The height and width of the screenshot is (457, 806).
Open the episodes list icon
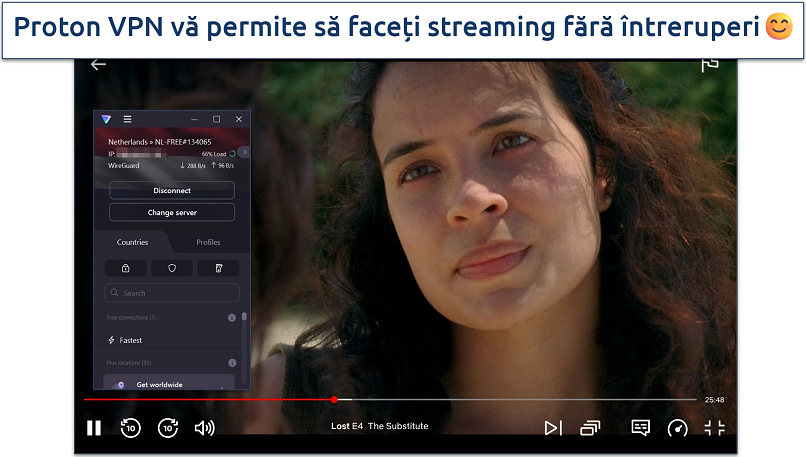(590, 428)
